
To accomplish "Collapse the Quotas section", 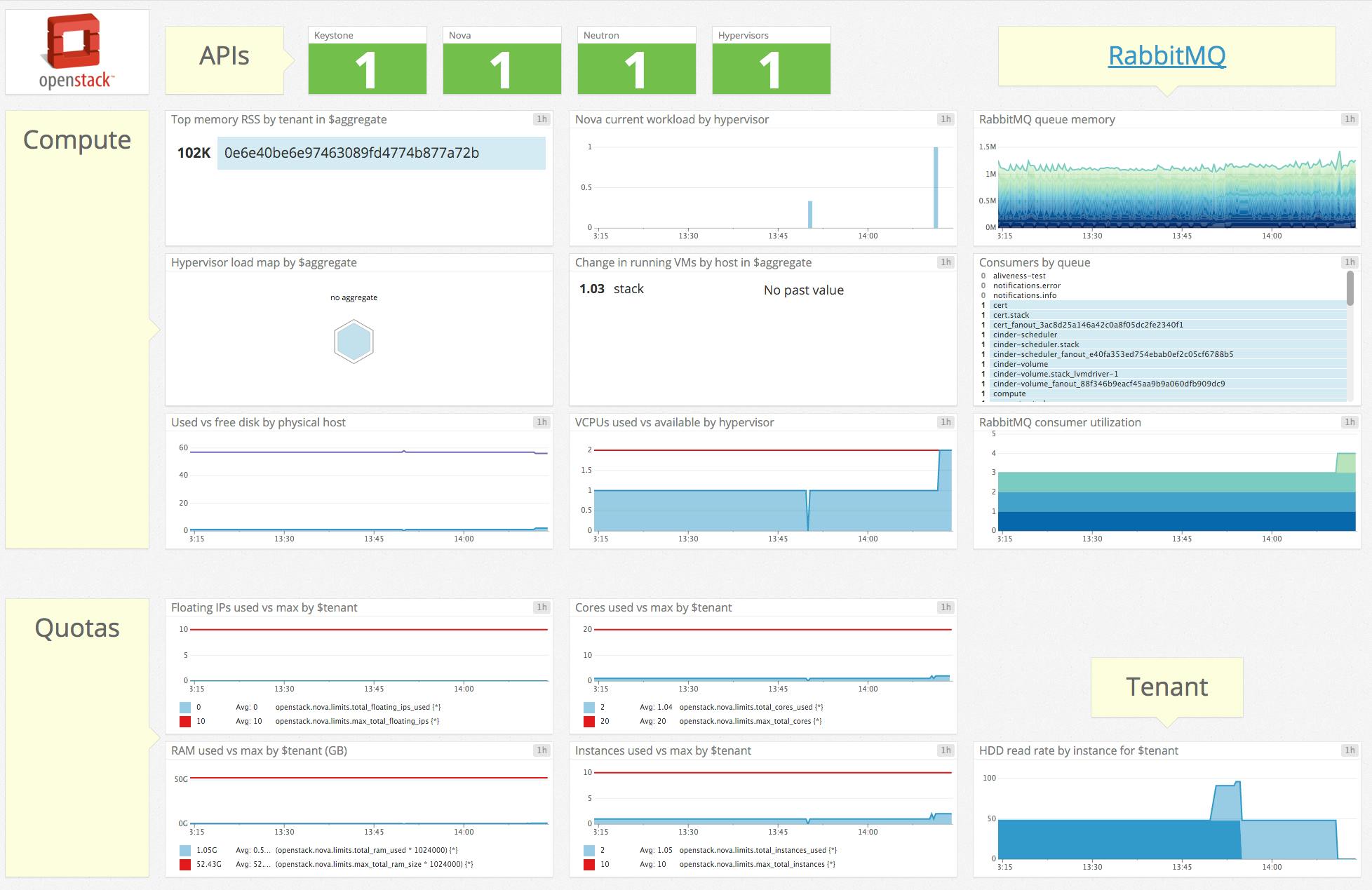I will [x=76, y=628].
